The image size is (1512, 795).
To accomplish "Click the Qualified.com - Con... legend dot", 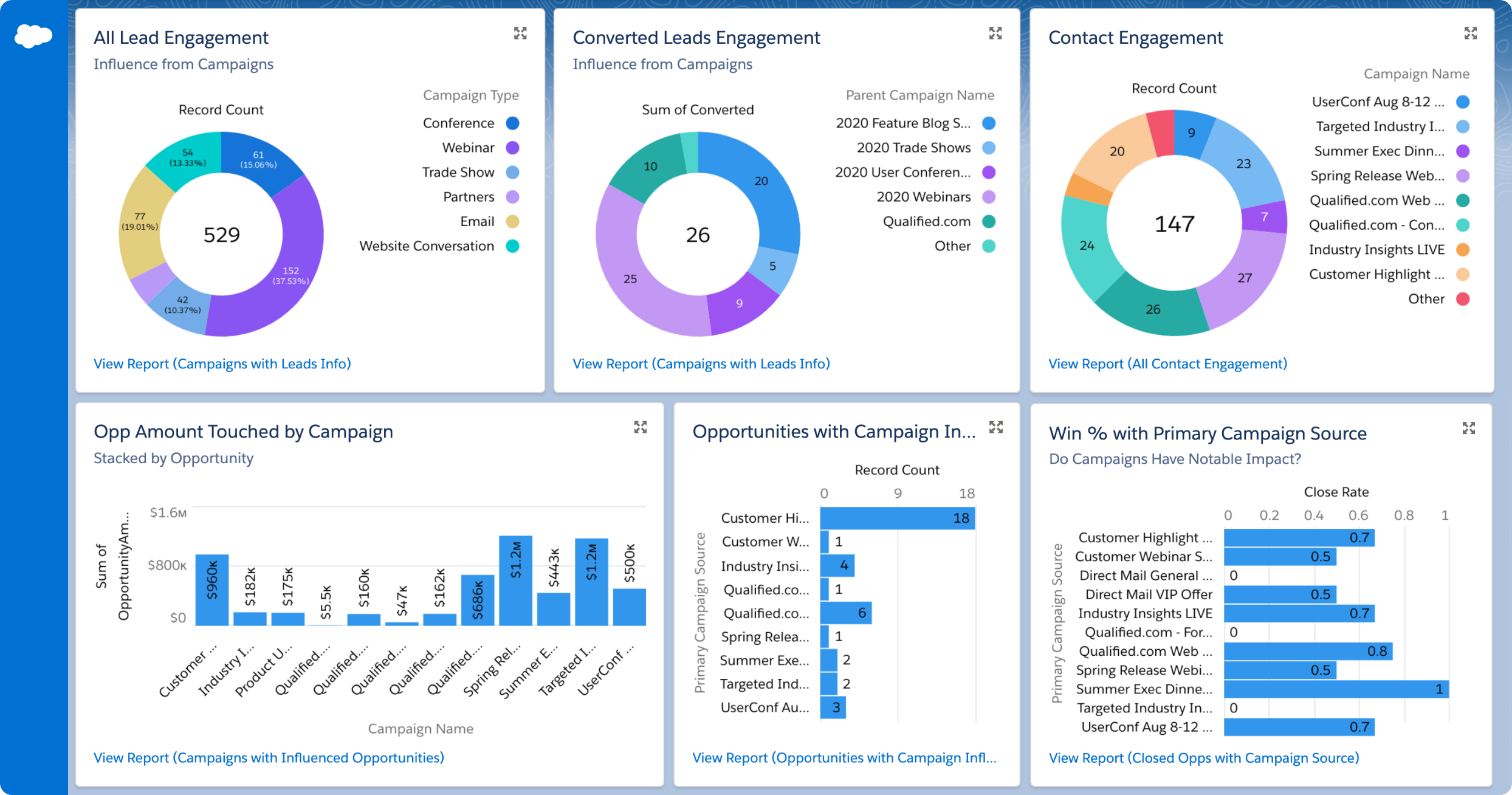I will (x=1463, y=225).
